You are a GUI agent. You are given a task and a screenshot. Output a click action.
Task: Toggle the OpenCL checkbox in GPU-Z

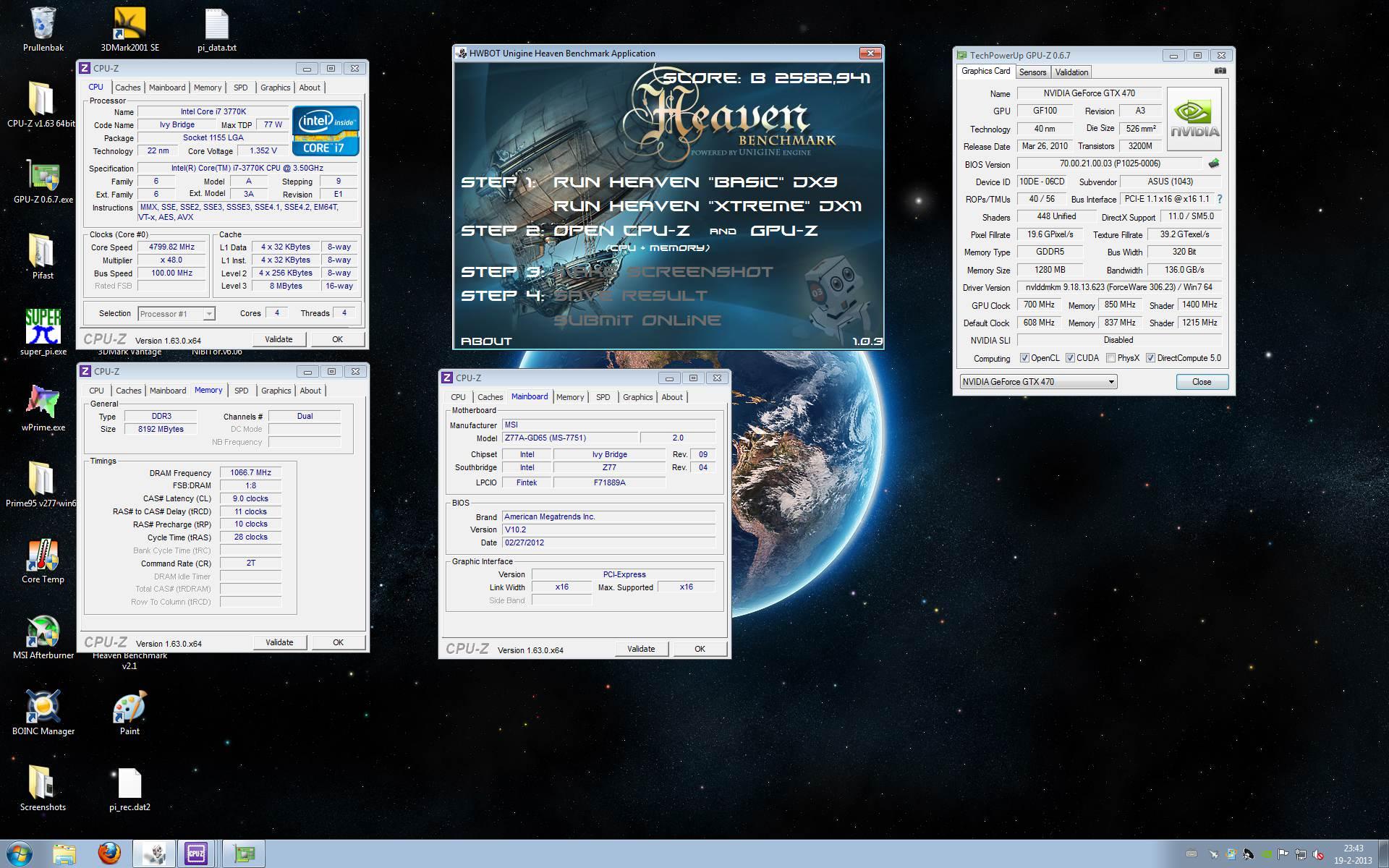(x=1024, y=358)
